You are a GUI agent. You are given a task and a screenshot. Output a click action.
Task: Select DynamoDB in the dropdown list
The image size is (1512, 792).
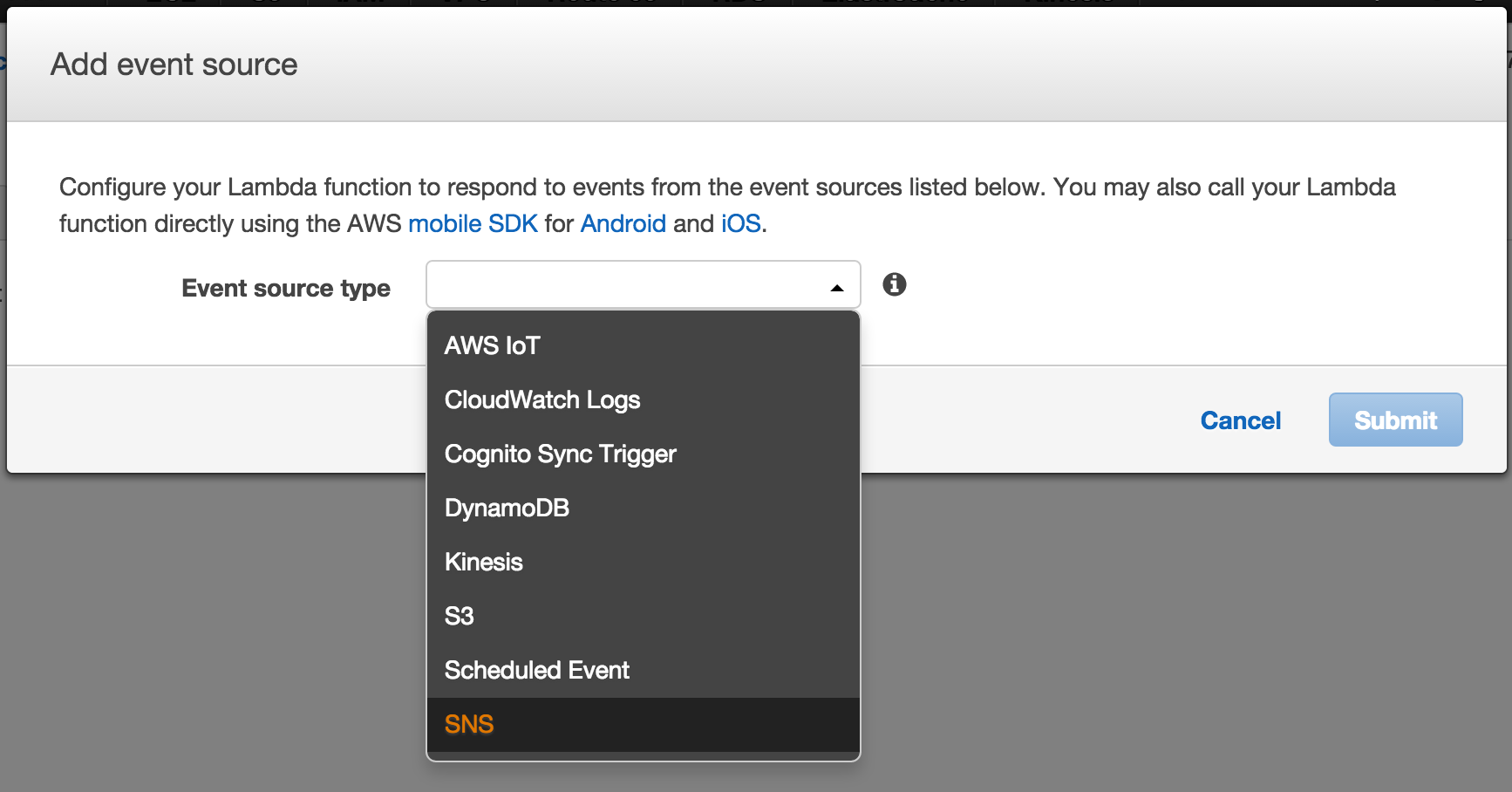(x=507, y=508)
